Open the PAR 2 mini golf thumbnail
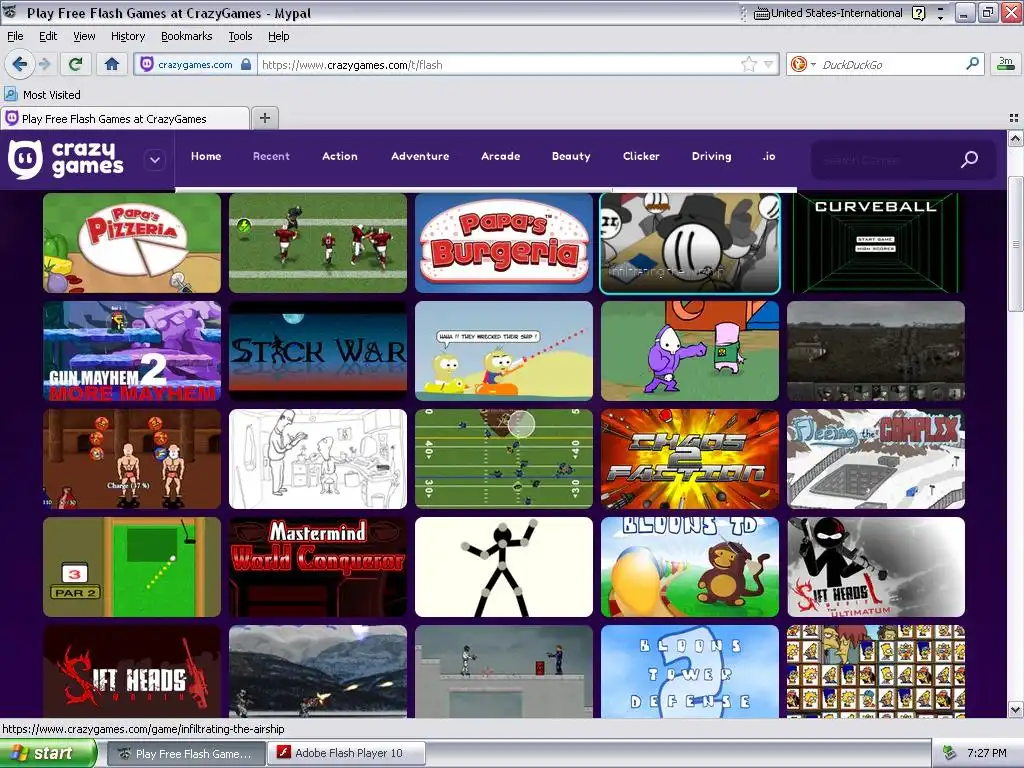Image resolution: width=1024 pixels, height=768 pixels. 132,567
